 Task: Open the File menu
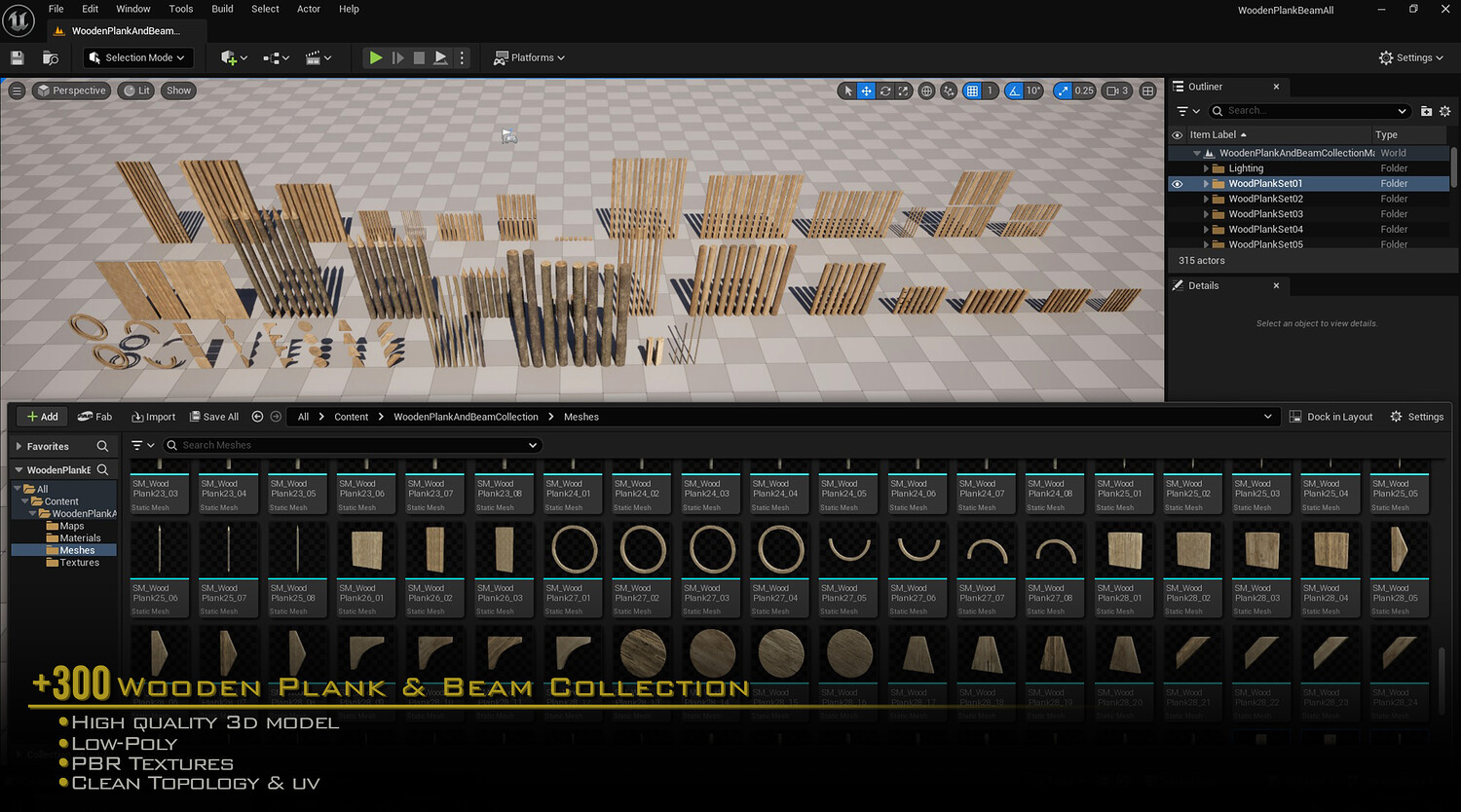pyautogui.click(x=56, y=9)
